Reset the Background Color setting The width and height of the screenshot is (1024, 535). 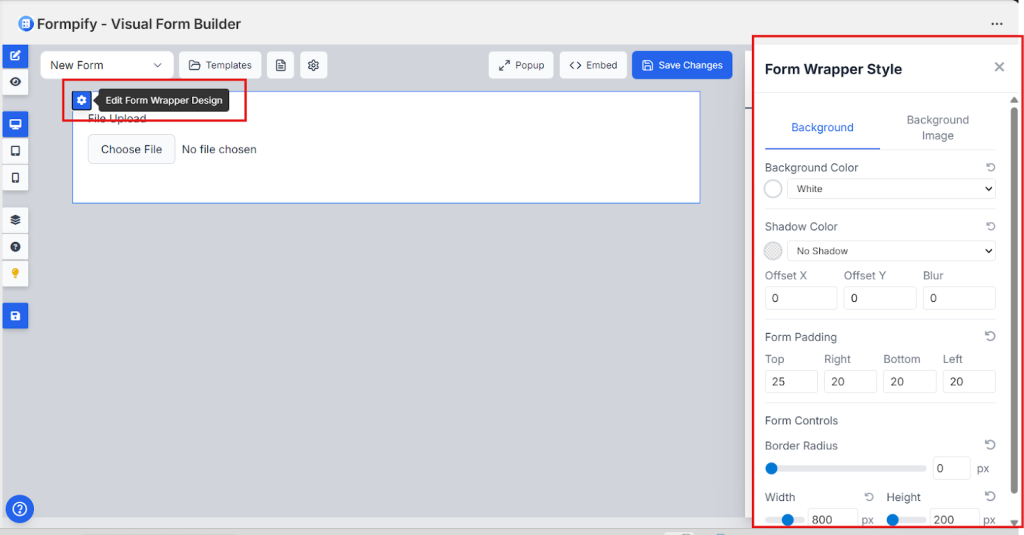tap(990, 168)
